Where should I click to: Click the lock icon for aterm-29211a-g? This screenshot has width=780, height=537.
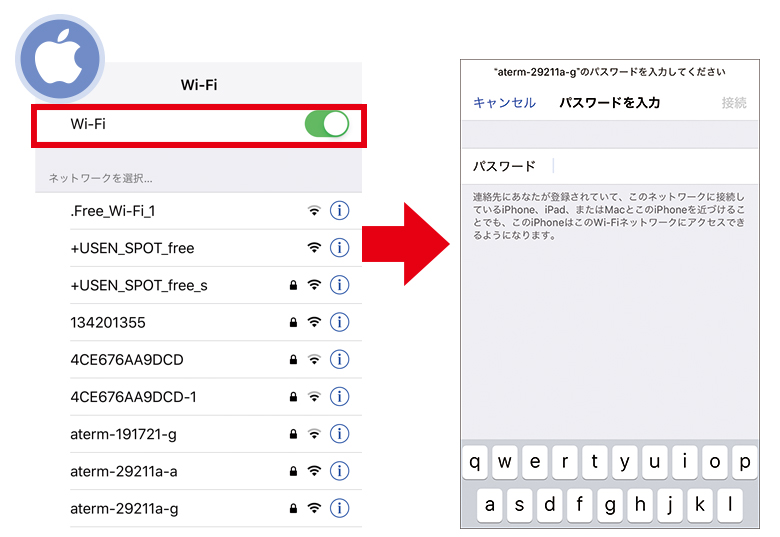293,508
